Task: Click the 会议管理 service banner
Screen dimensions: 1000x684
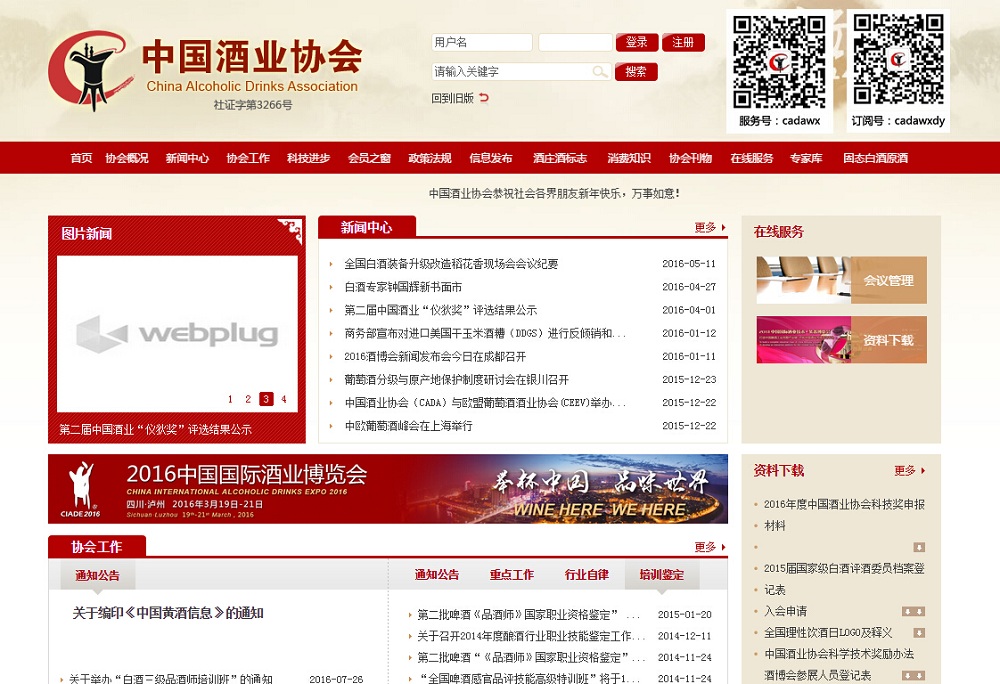Action: (x=841, y=280)
